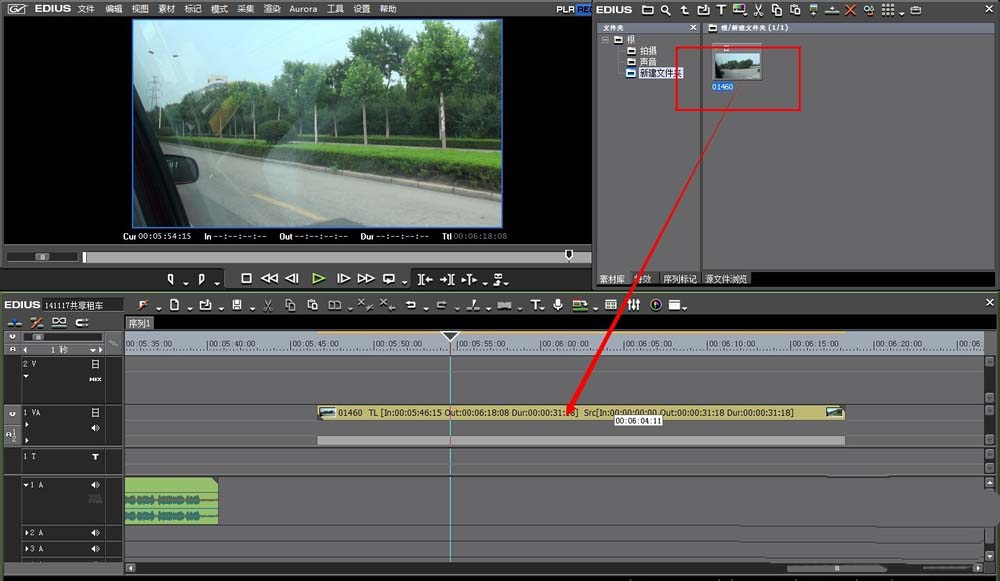Image resolution: width=1000 pixels, height=581 pixels.
Task: Step to next frame in player
Action: [343, 278]
